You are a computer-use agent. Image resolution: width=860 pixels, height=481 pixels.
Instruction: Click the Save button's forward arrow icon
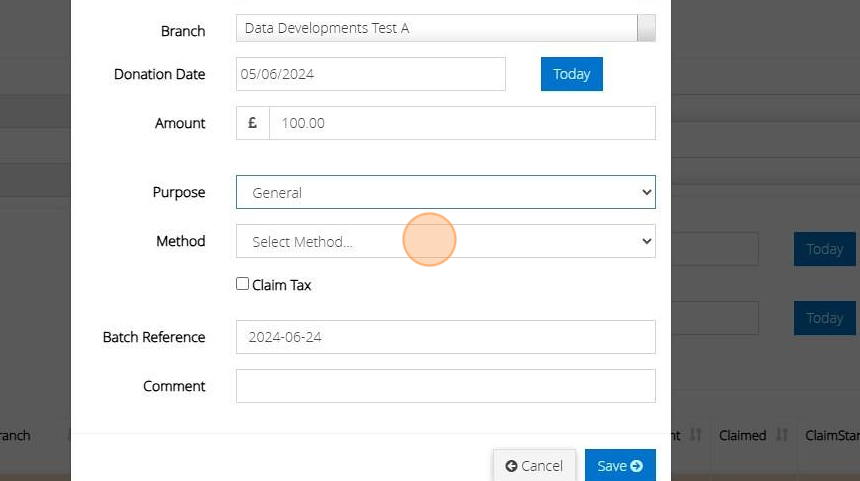637,466
